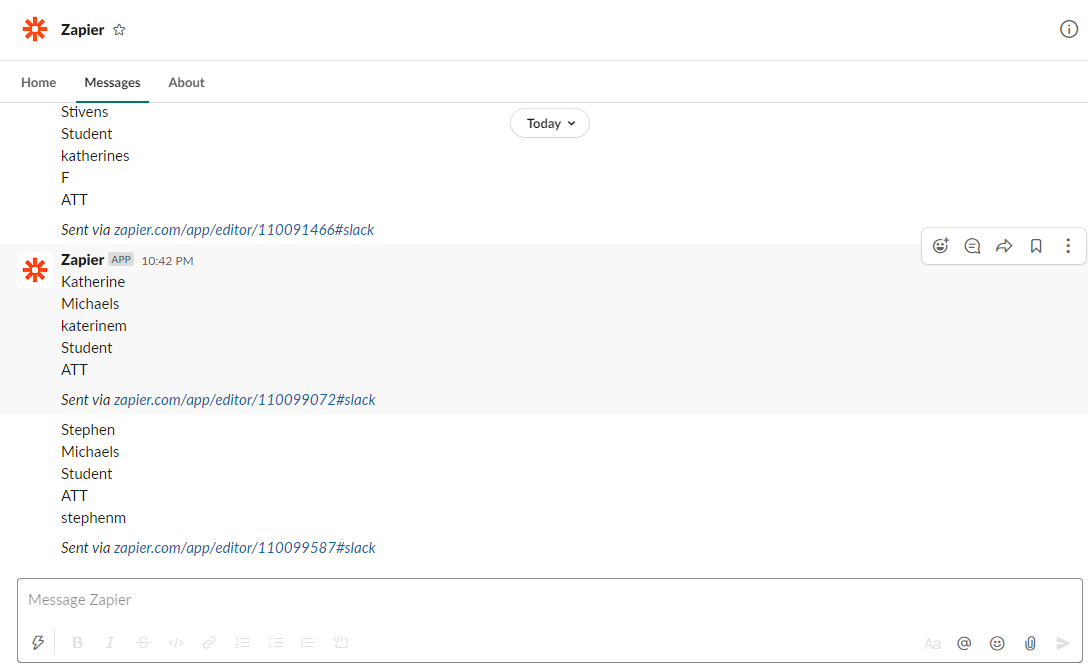
Task: Toggle bold formatting
Action: (x=78, y=643)
